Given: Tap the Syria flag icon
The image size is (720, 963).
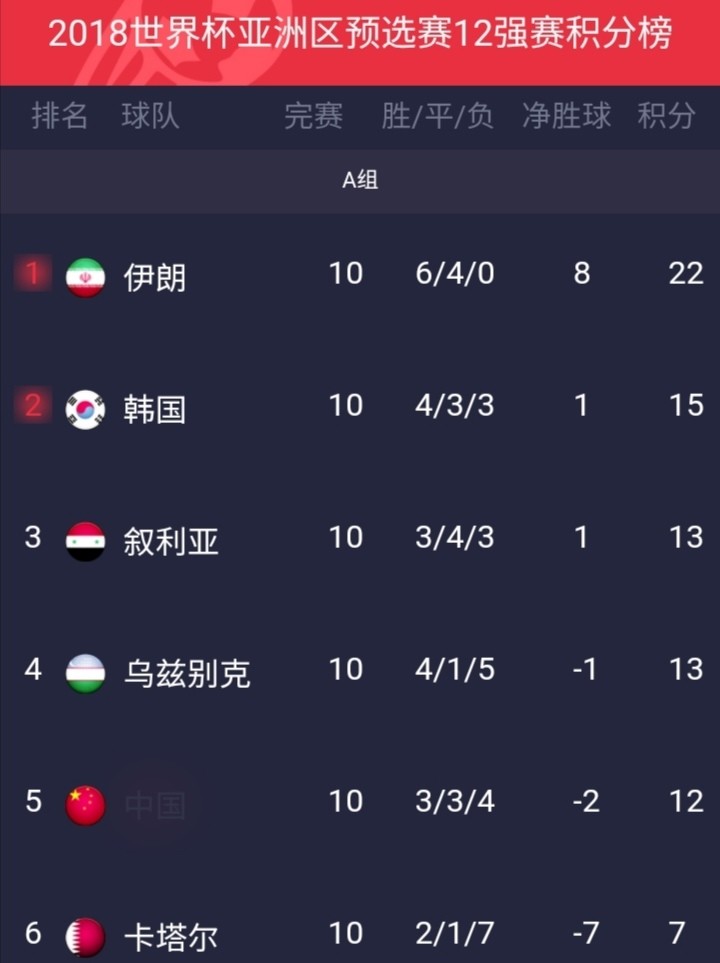Looking at the screenshot, I should coord(85,541).
